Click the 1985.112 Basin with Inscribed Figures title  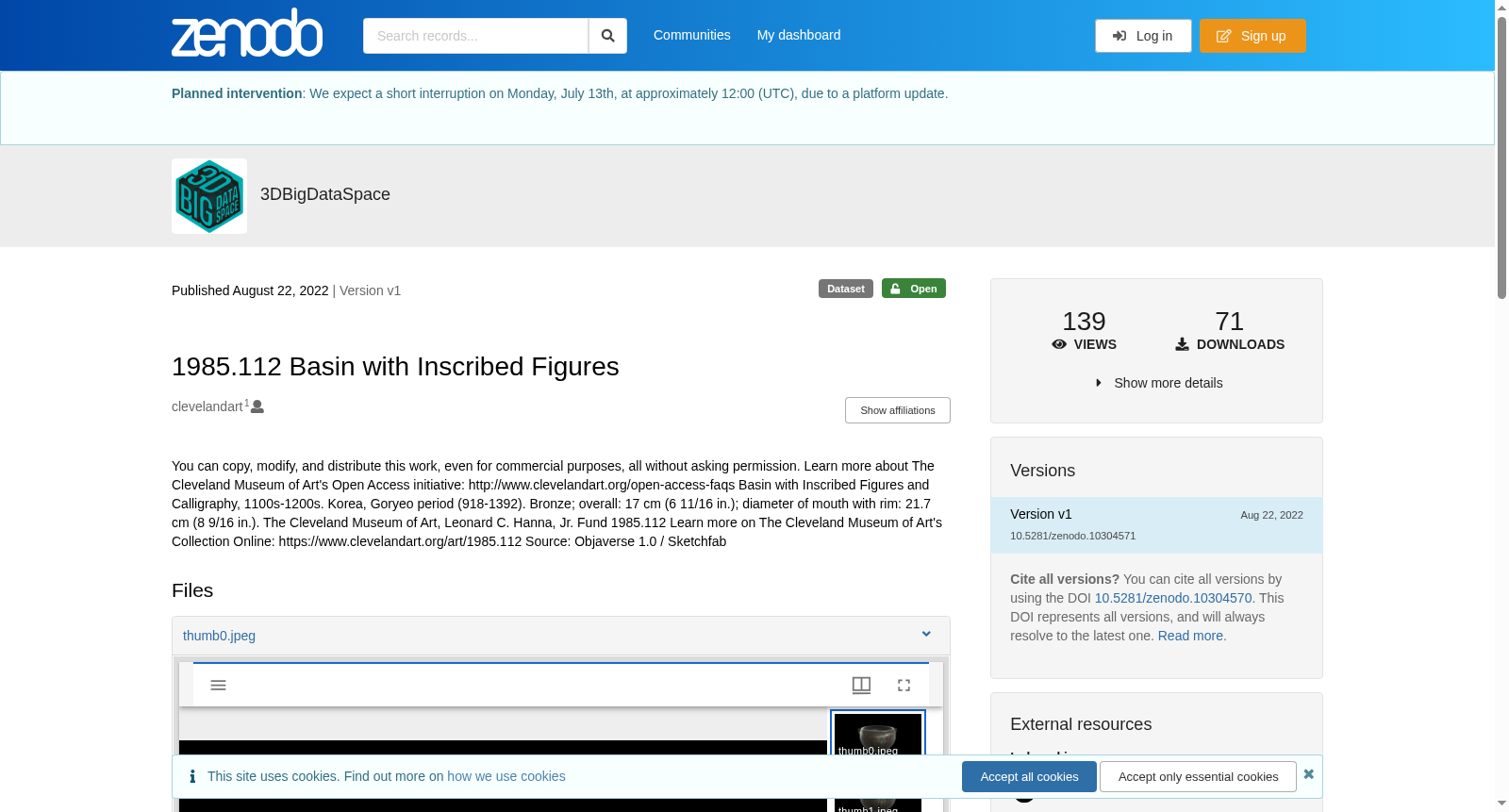click(x=395, y=366)
